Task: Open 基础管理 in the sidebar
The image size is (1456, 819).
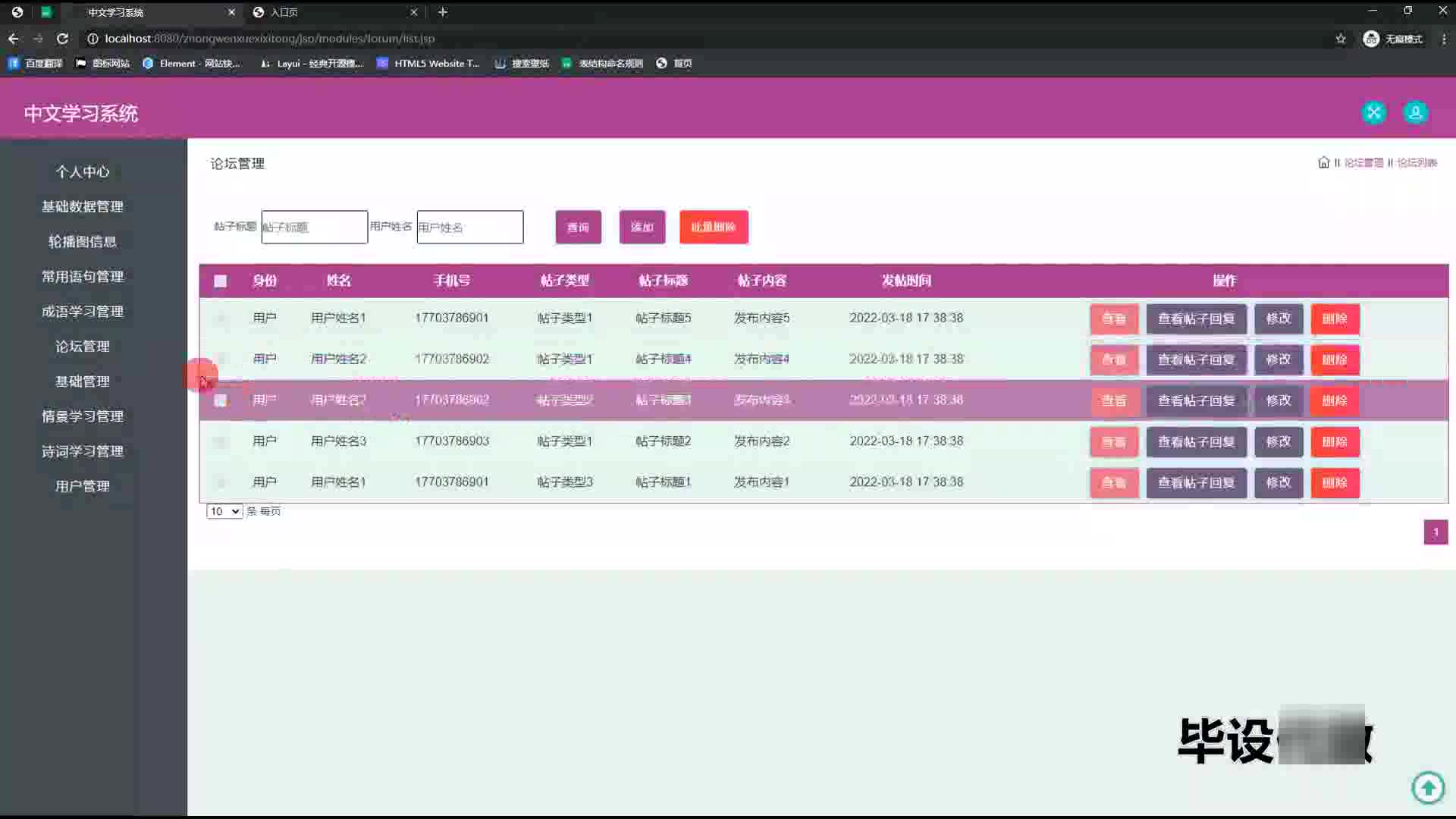Action: (82, 381)
